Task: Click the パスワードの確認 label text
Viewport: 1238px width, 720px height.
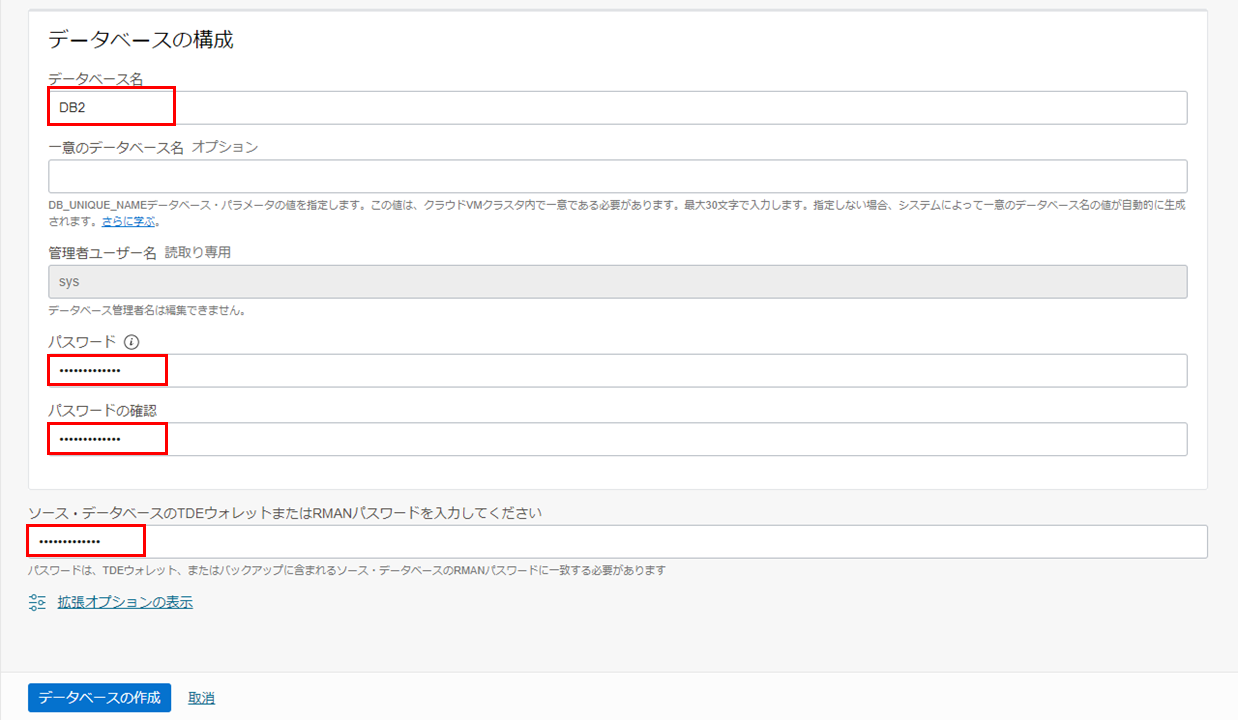Action: [102, 411]
